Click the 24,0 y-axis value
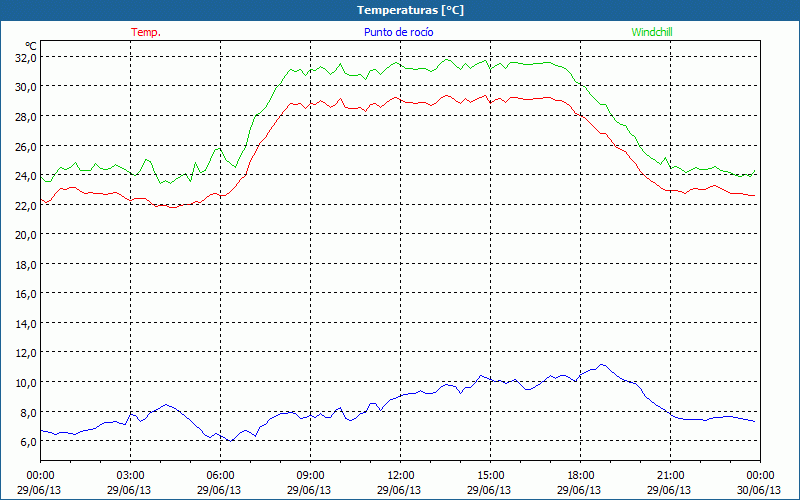Viewport: 800px width, 500px height. (x=26, y=176)
